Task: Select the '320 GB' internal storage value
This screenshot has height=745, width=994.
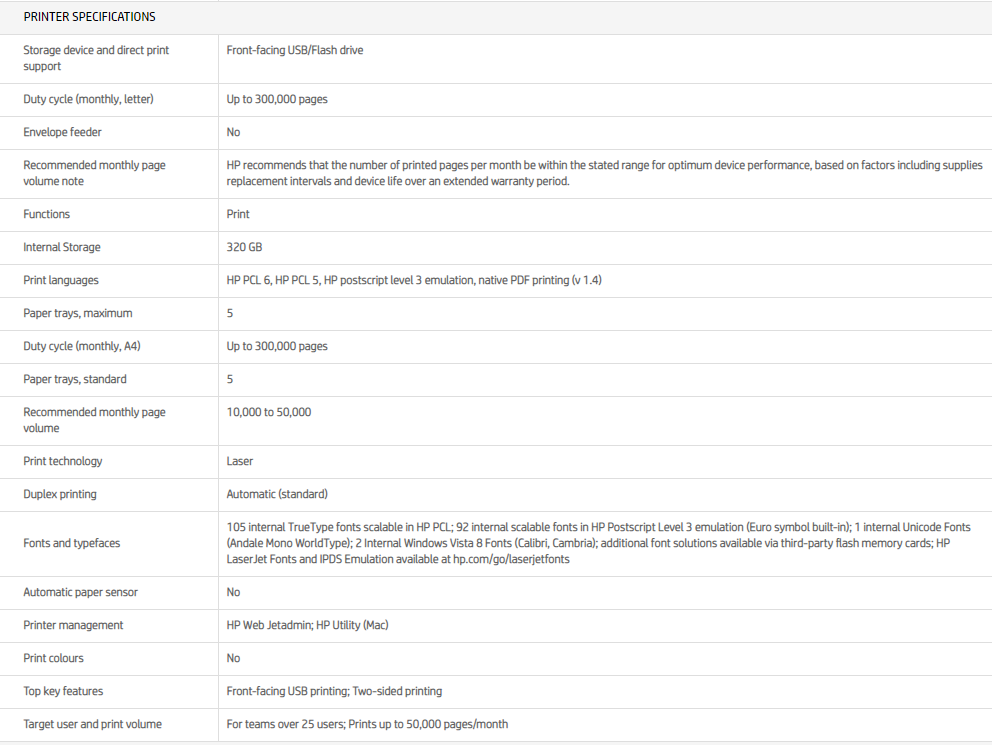Action: coord(244,247)
